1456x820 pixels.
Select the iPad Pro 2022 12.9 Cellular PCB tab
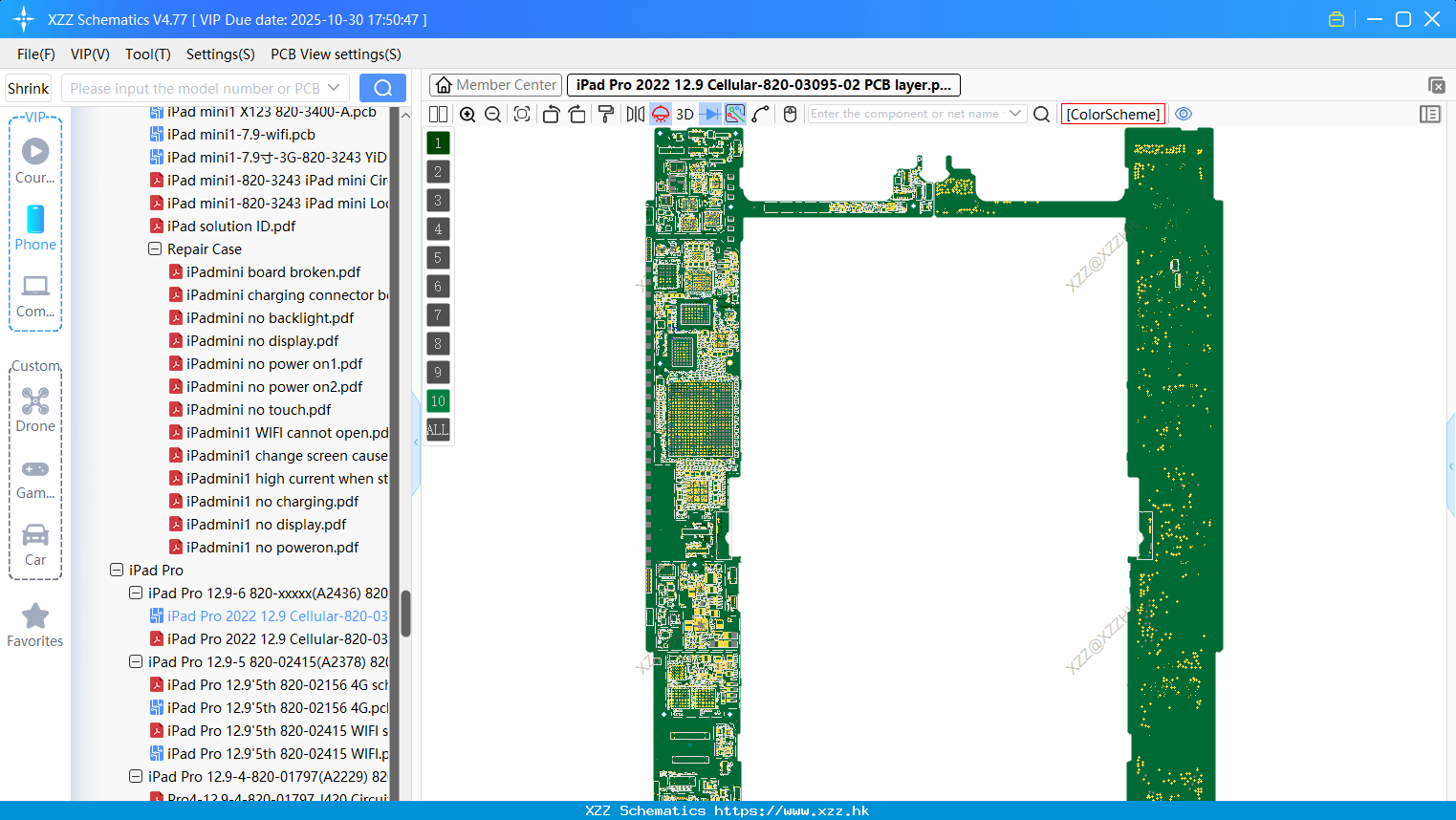pyautogui.click(x=764, y=85)
